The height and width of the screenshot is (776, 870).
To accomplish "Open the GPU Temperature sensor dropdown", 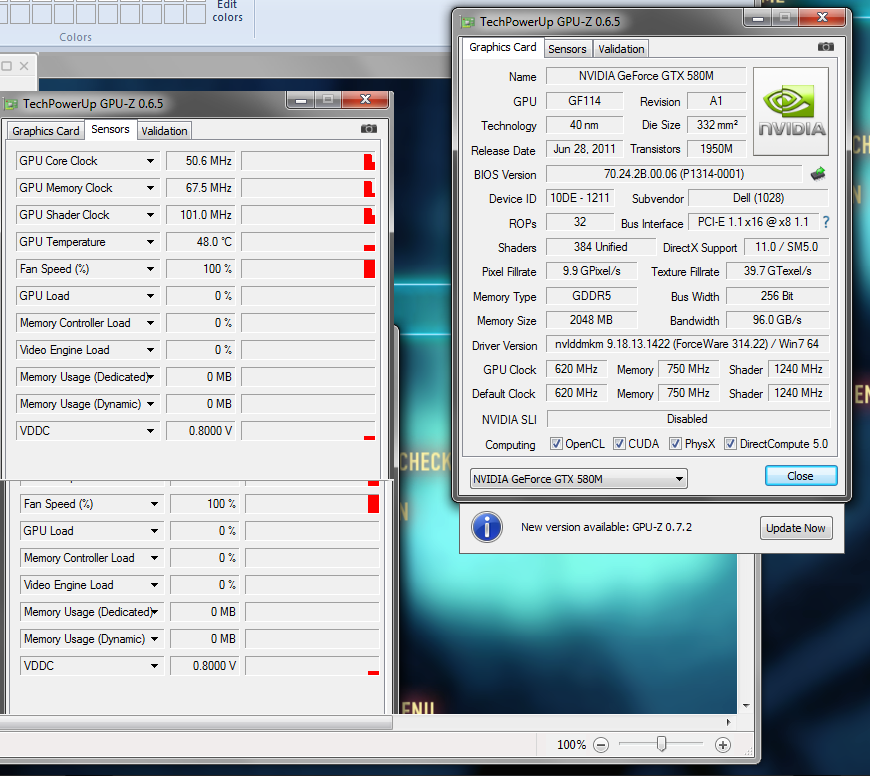I will pyautogui.click(x=150, y=242).
